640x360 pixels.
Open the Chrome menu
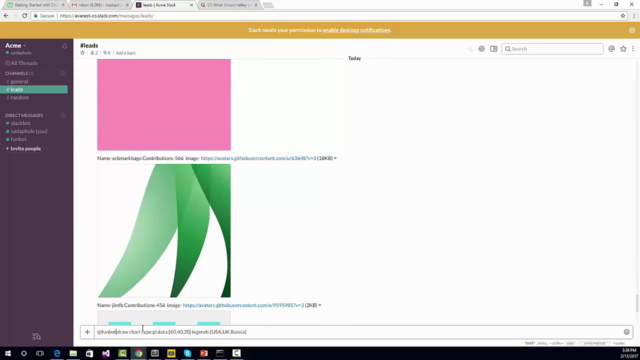634,16
